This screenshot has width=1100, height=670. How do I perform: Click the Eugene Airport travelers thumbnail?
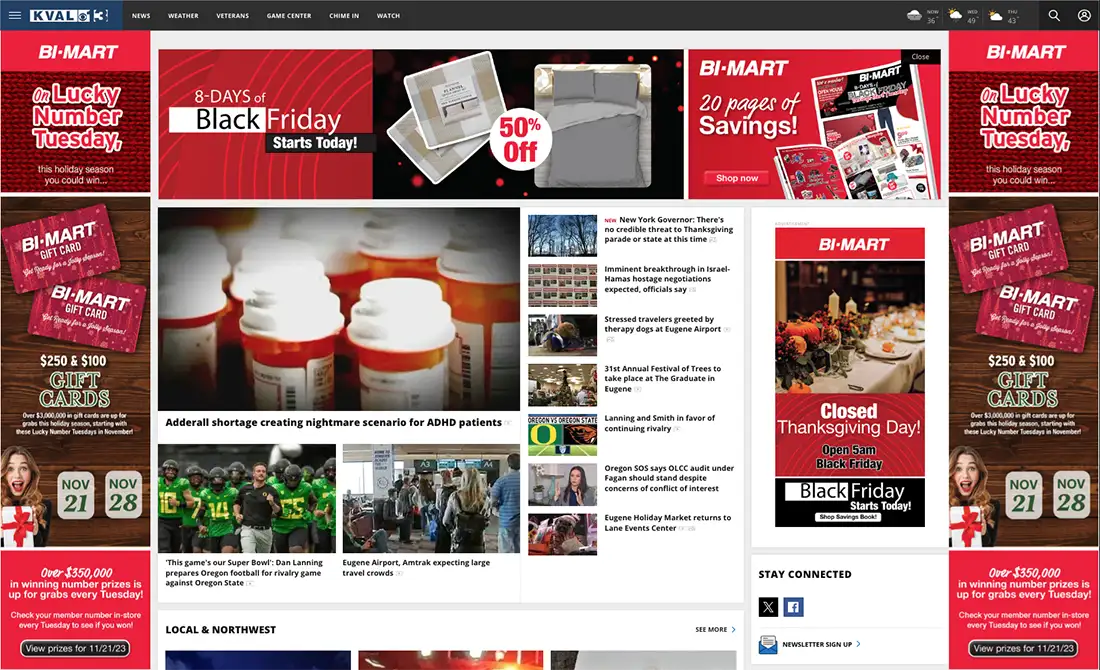(x=431, y=498)
